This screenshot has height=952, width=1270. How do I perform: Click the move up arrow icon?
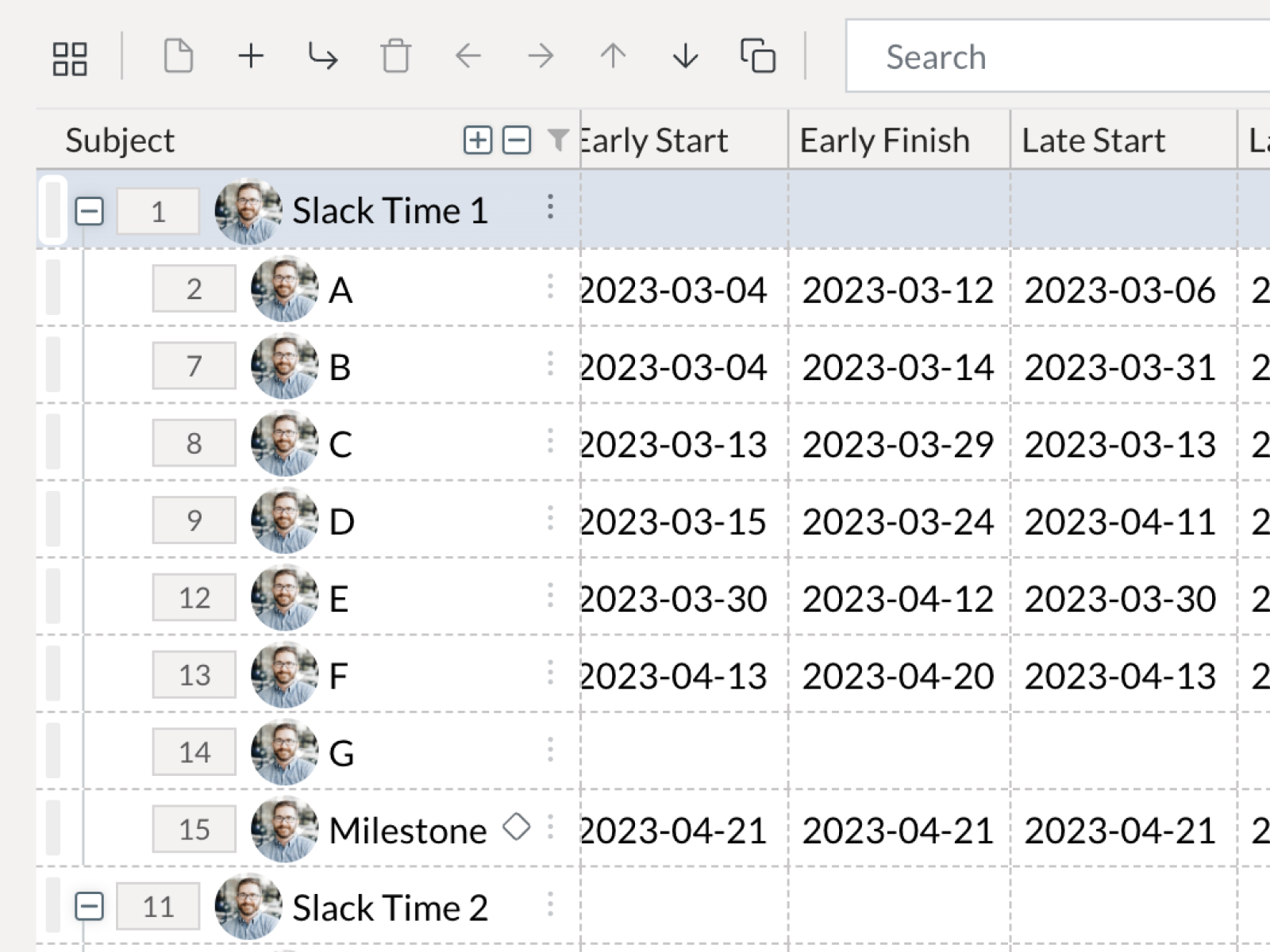click(x=613, y=56)
